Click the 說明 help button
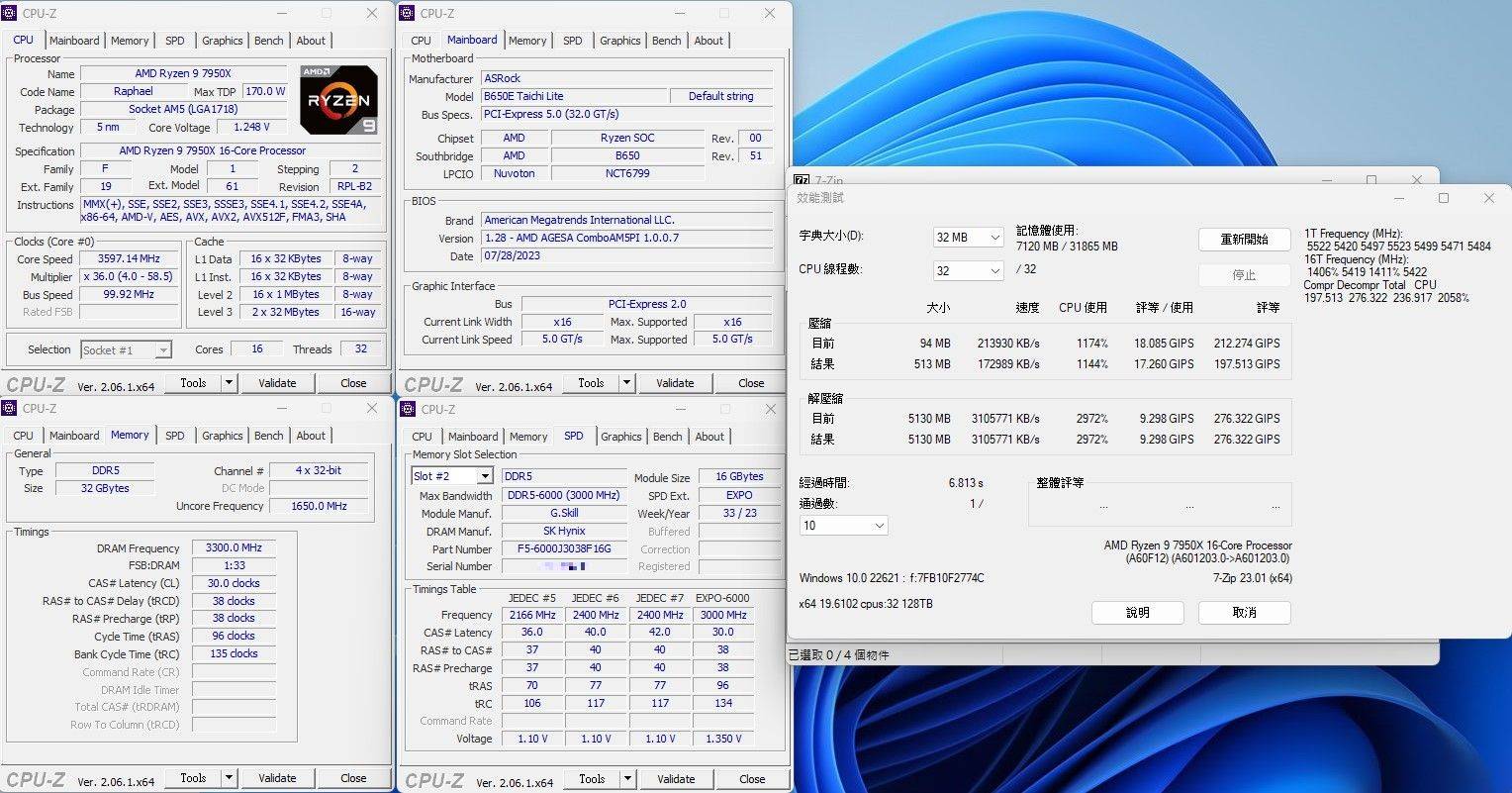This screenshot has width=1512, height=793. click(x=1137, y=612)
